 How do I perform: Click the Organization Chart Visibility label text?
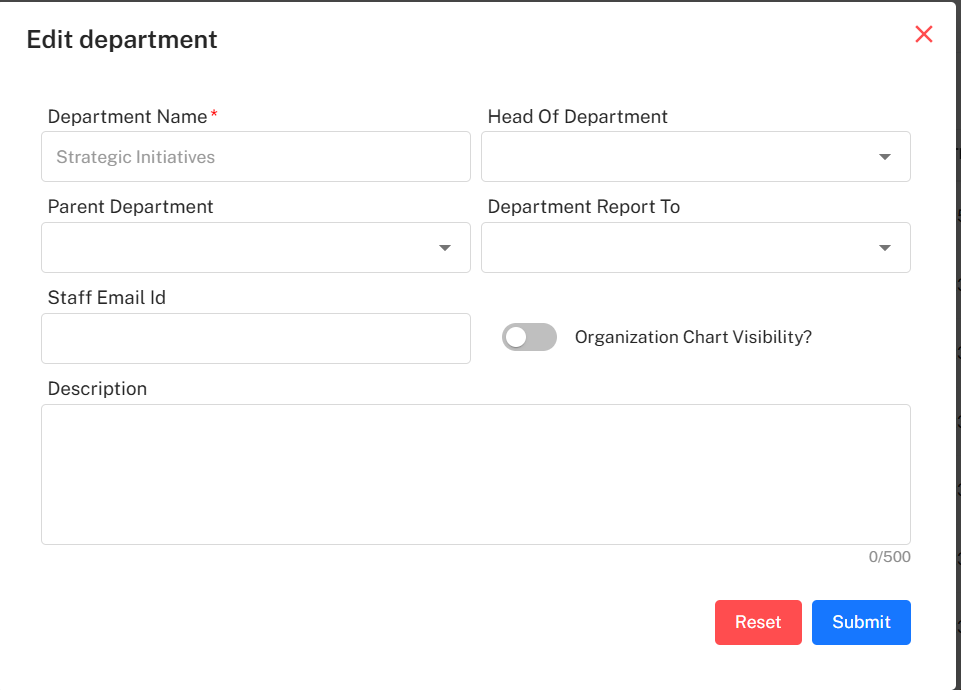click(693, 338)
